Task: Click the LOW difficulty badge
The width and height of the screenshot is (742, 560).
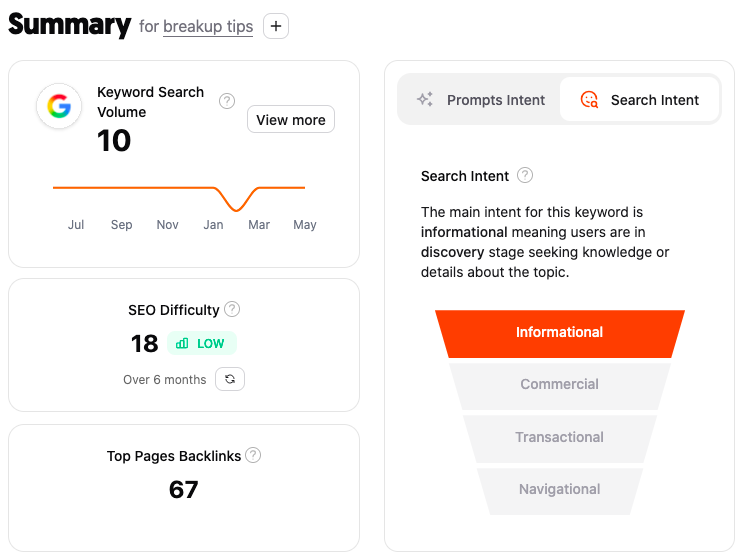Action: pyautogui.click(x=202, y=343)
